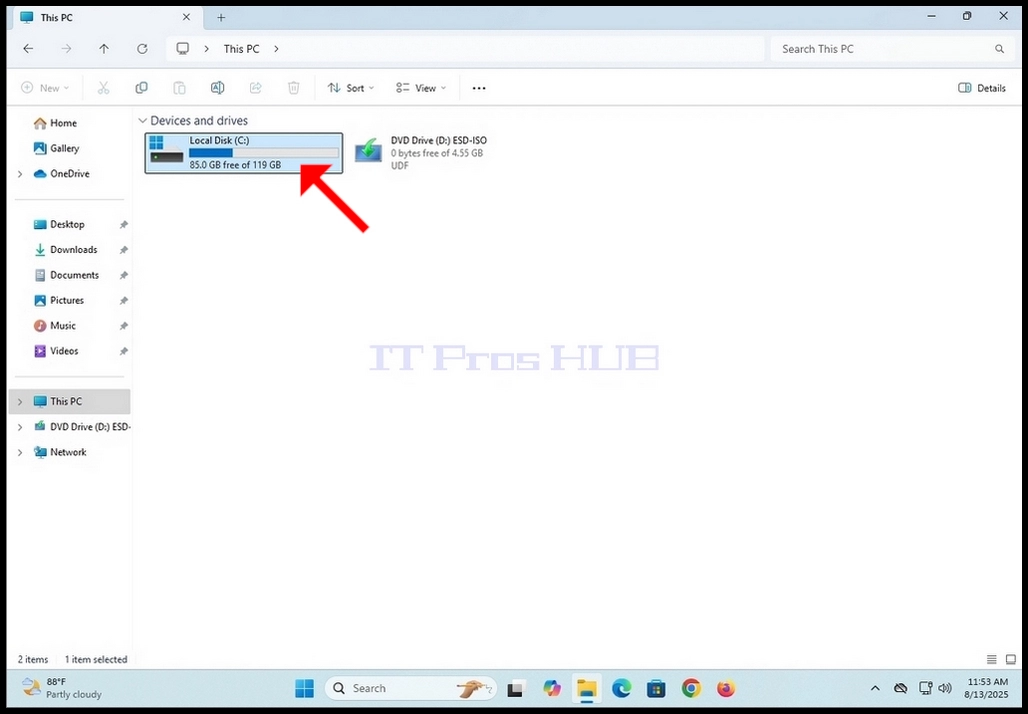Click the Forward navigation arrow
Image resolution: width=1028 pixels, height=714 pixels.
click(x=66, y=49)
